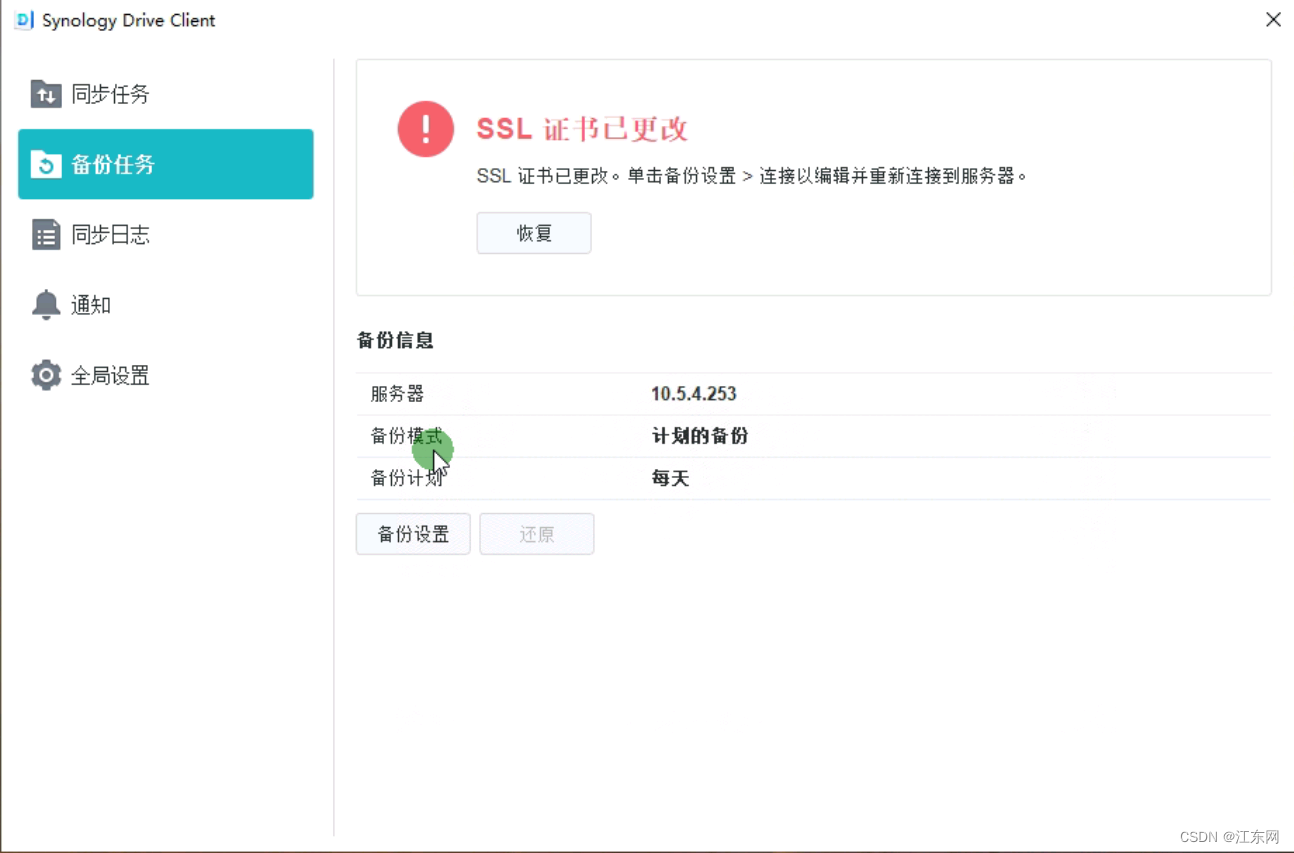Click the 备份信息 section heading
1294x853 pixels.
(x=395, y=340)
